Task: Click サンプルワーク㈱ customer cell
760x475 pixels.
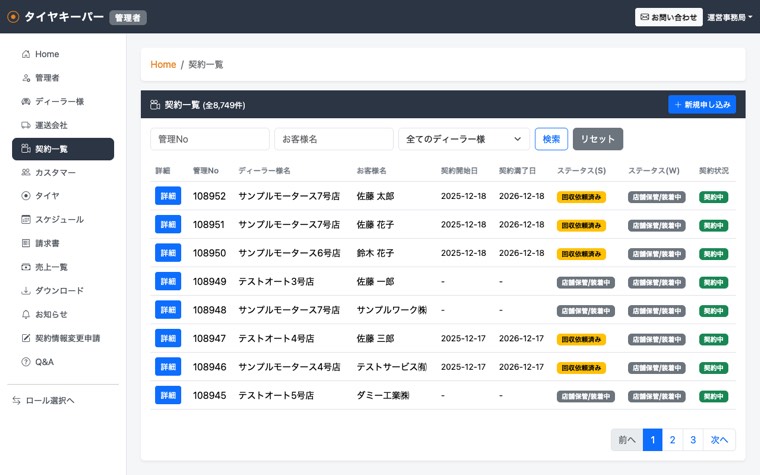Action: [x=392, y=310]
